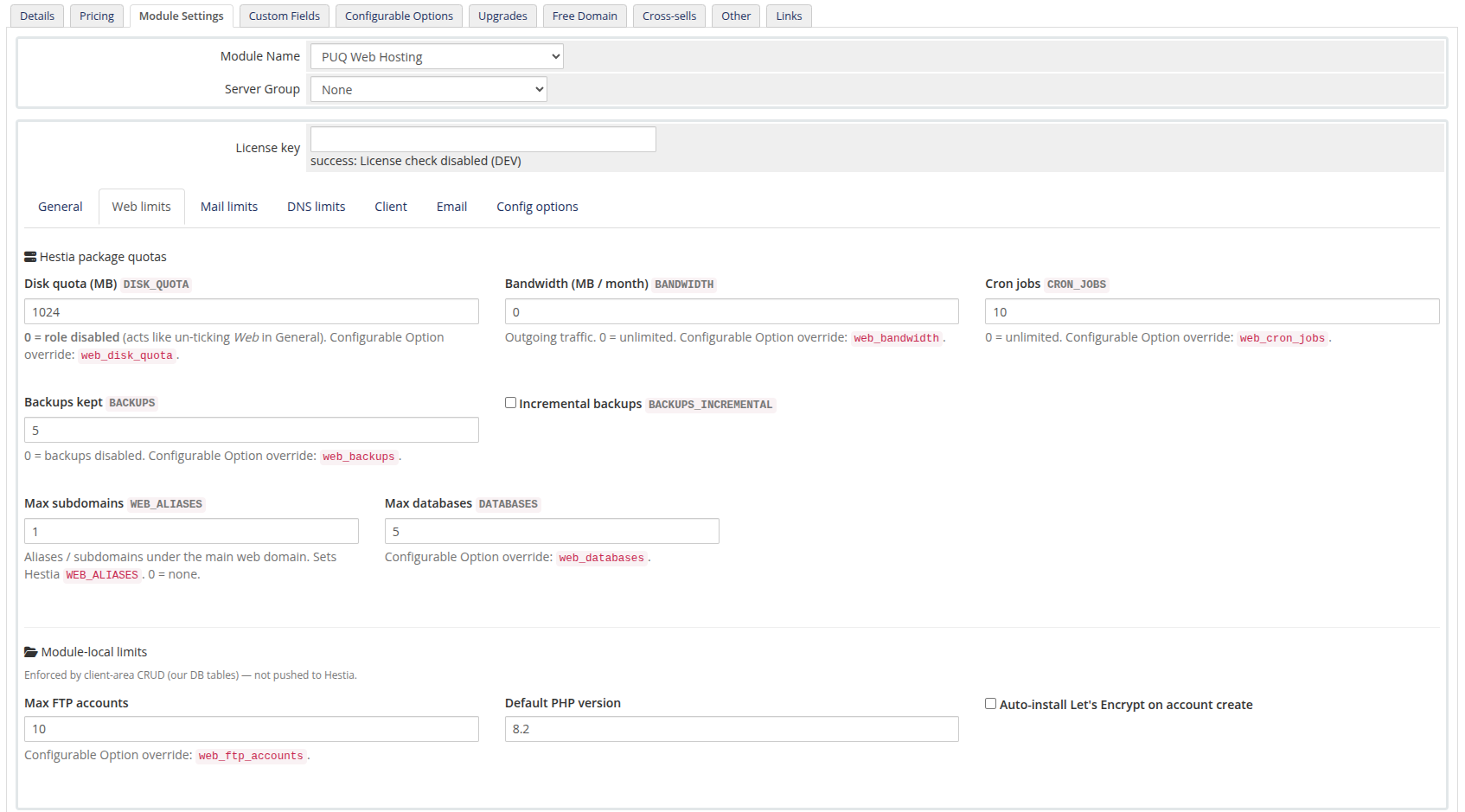
Task: Focus the Max subdomains input field
Action: tap(191, 531)
